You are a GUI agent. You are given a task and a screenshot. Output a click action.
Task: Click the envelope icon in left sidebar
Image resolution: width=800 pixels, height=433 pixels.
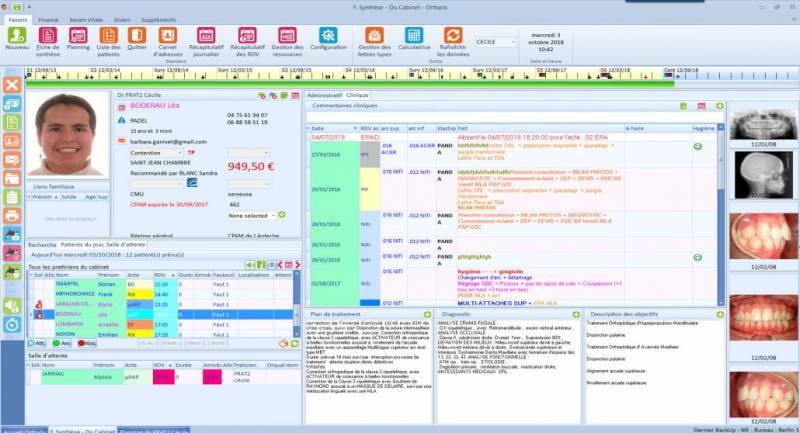coord(12,160)
